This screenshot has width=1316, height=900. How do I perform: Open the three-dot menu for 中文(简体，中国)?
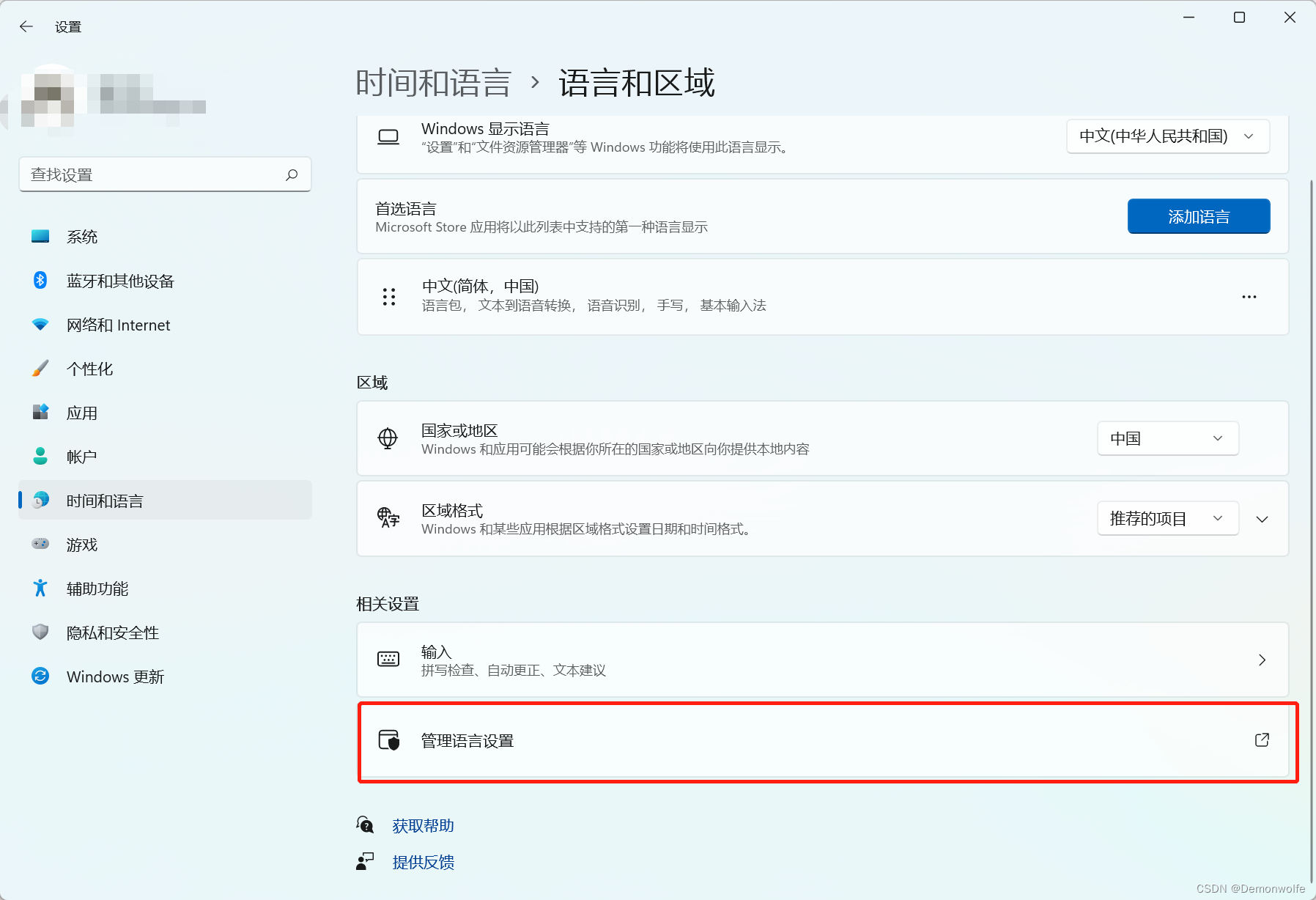click(x=1249, y=297)
